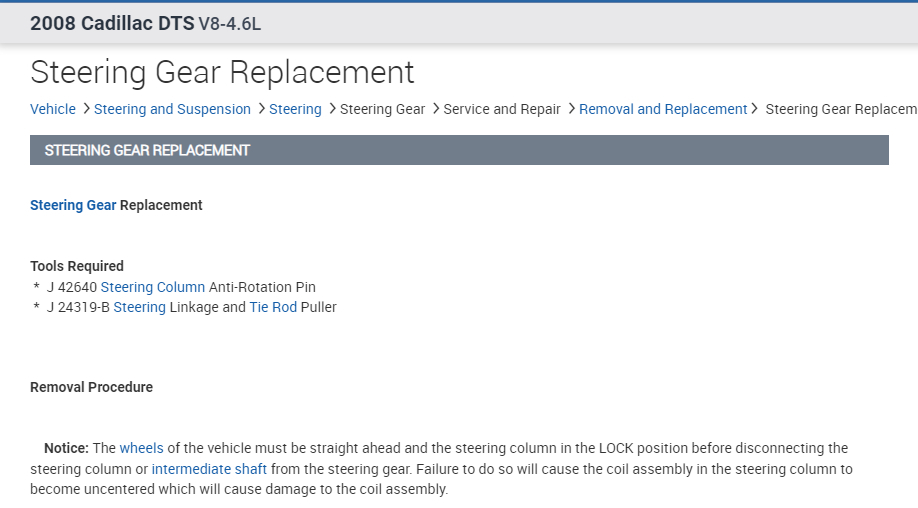The height and width of the screenshot is (508, 918).
Task: Click the chevron just before Service and Repair
Action: 435,109
